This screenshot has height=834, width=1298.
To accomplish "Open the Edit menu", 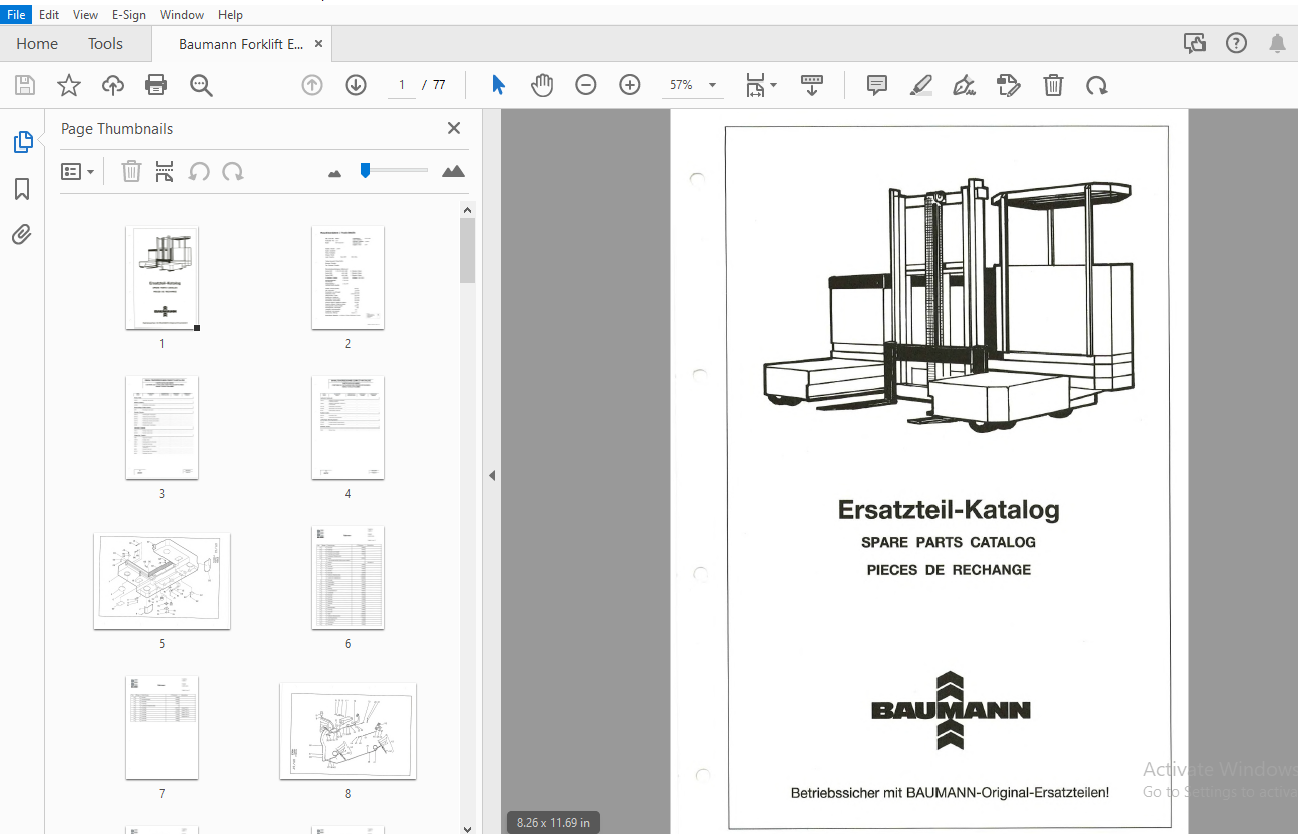I will tap(49, 15).
